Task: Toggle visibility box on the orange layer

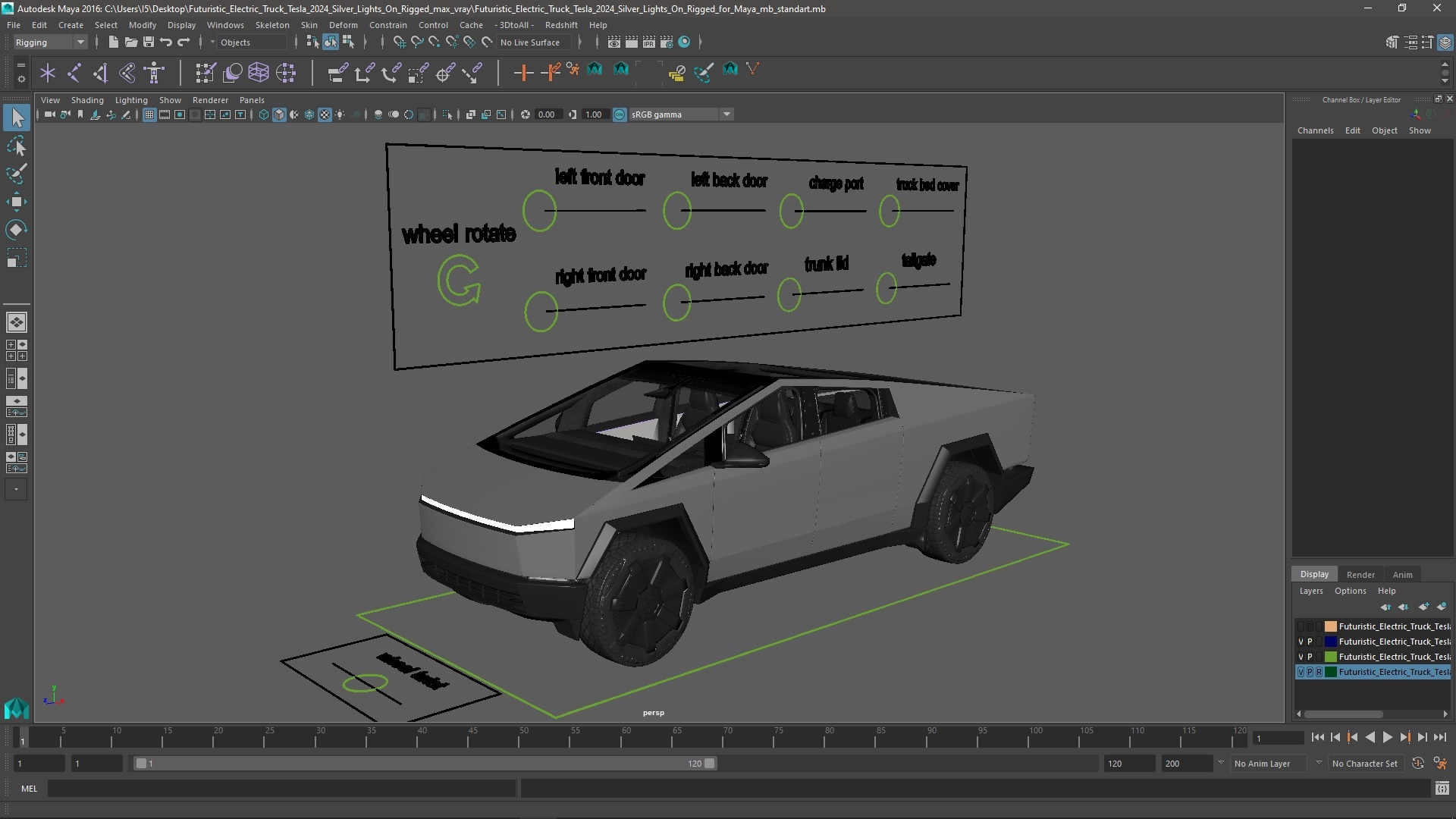Action: coord(1301,626)
